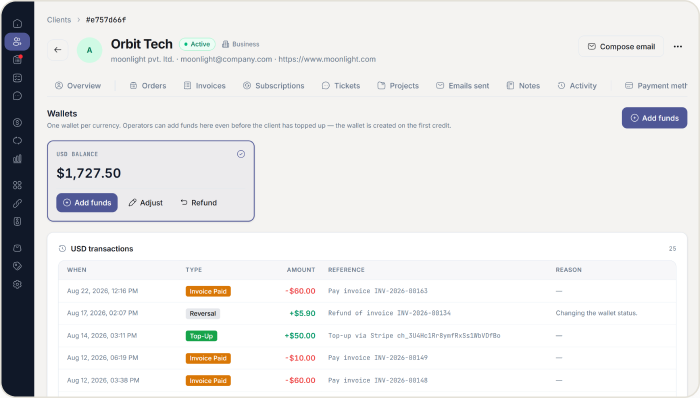Open the sidebar icon with red notification dot
Image resolution: width=700 pixels, height=398 pixels.
[17, 59]
